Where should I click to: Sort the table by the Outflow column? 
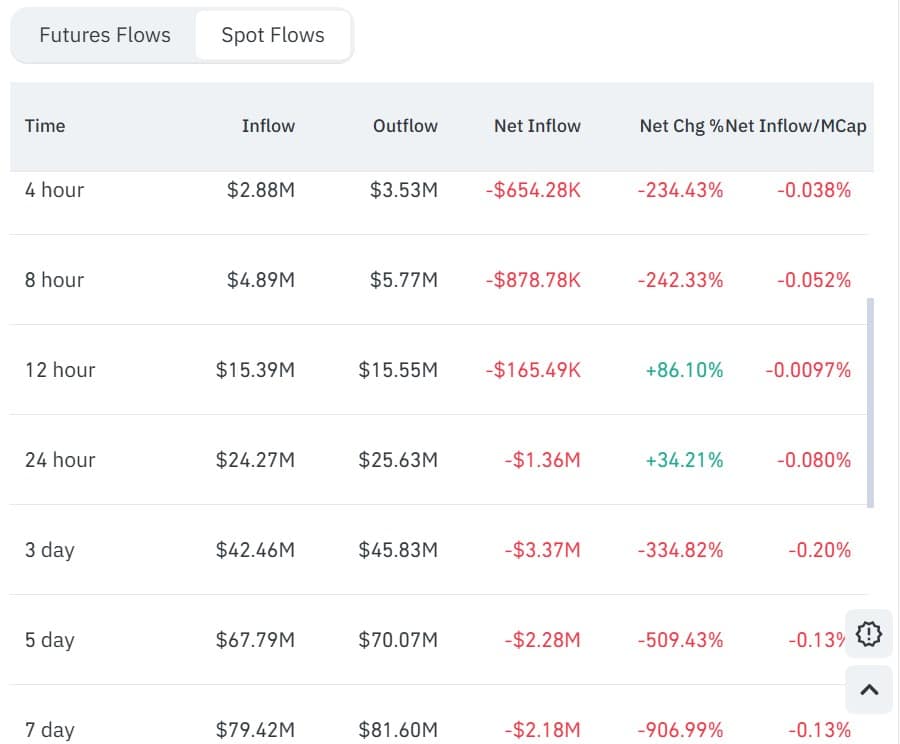pyautogui.click(x=405, y=126)
